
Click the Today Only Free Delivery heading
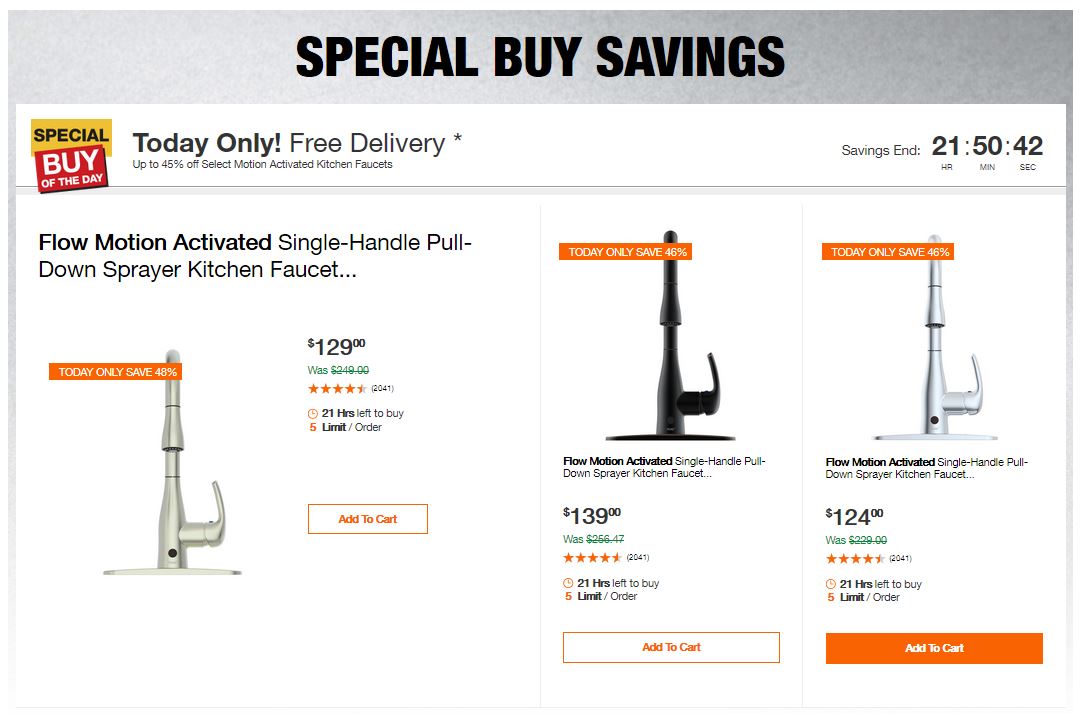pos(297,143)
